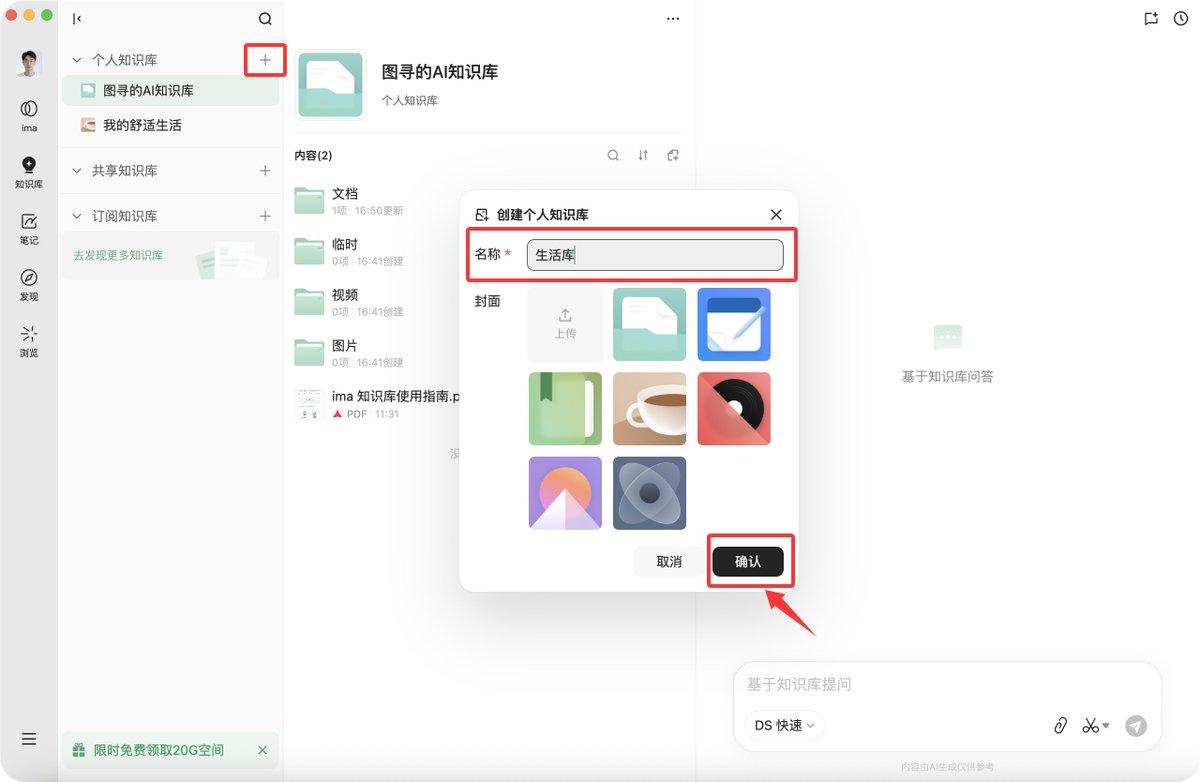Click the 内容(2) label

tap(313, 155)
